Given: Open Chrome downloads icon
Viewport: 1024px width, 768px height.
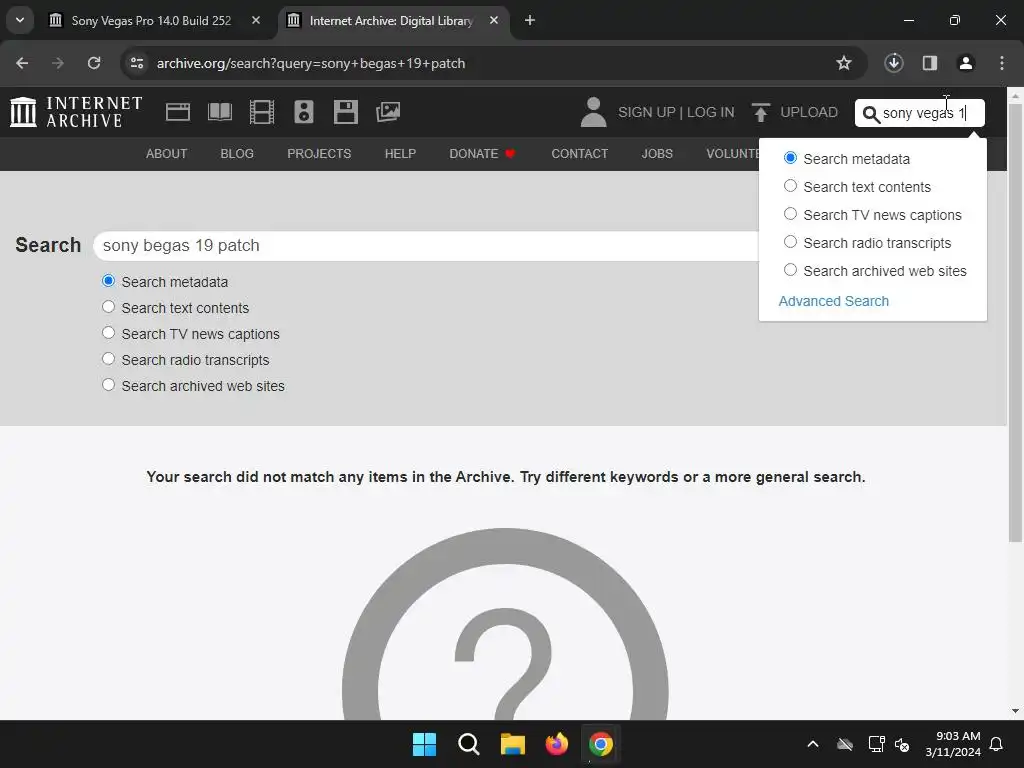Looking at the screenshot, I should coord(894,63).
